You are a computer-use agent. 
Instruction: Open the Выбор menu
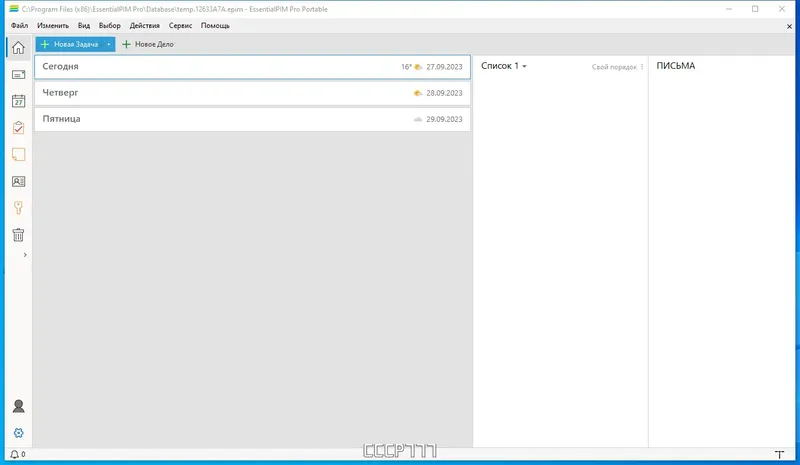point(110,26)
